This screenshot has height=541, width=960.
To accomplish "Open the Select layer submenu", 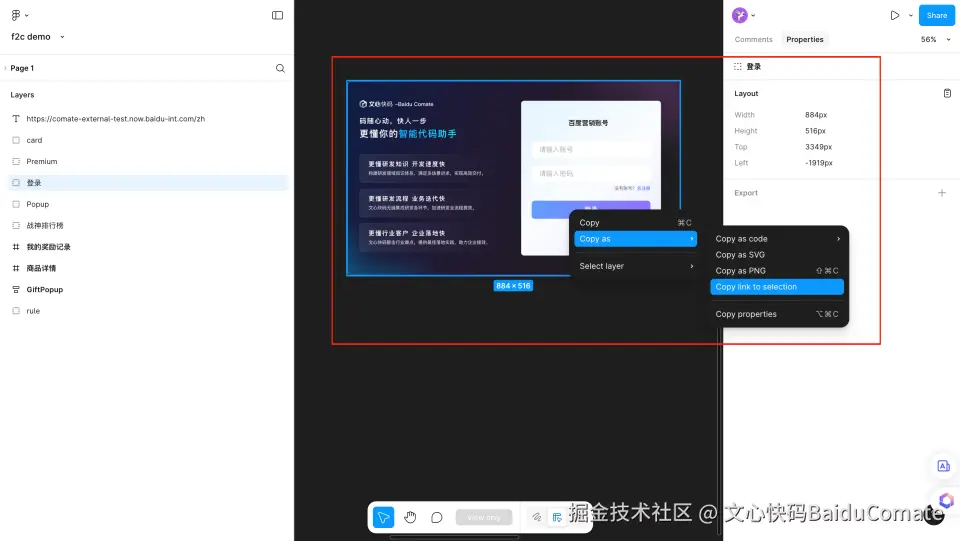I will click(x=635, y=266).
